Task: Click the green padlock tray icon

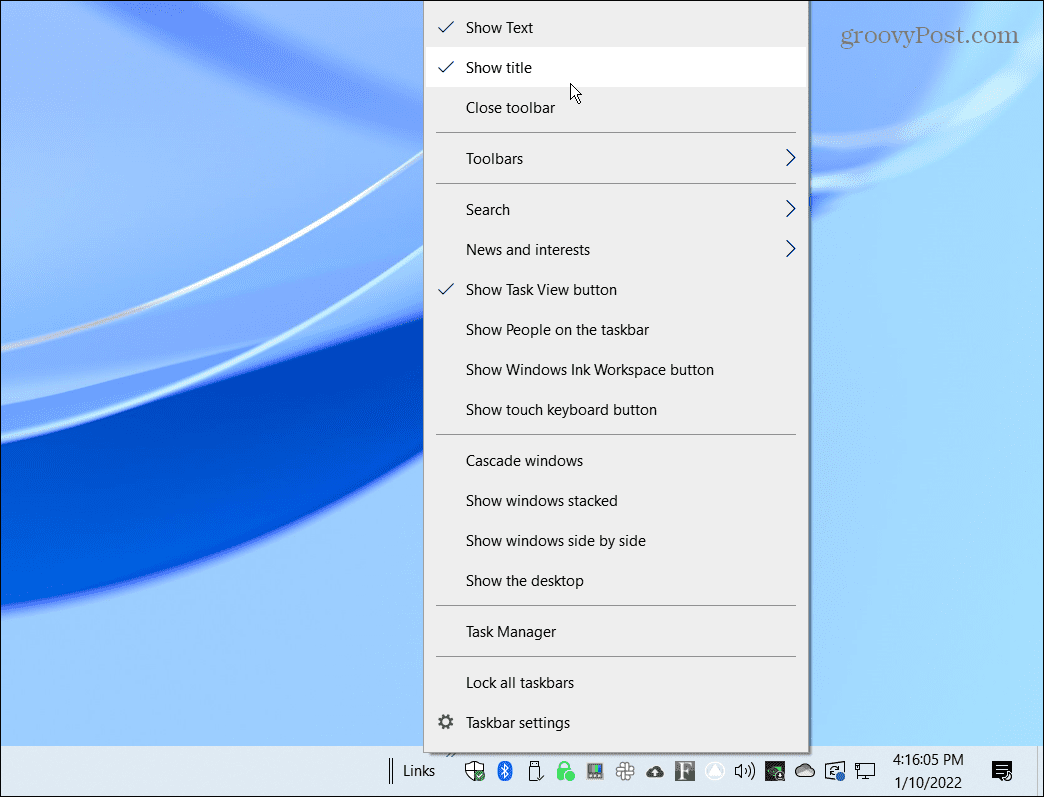Action: (x=565, y=771)
